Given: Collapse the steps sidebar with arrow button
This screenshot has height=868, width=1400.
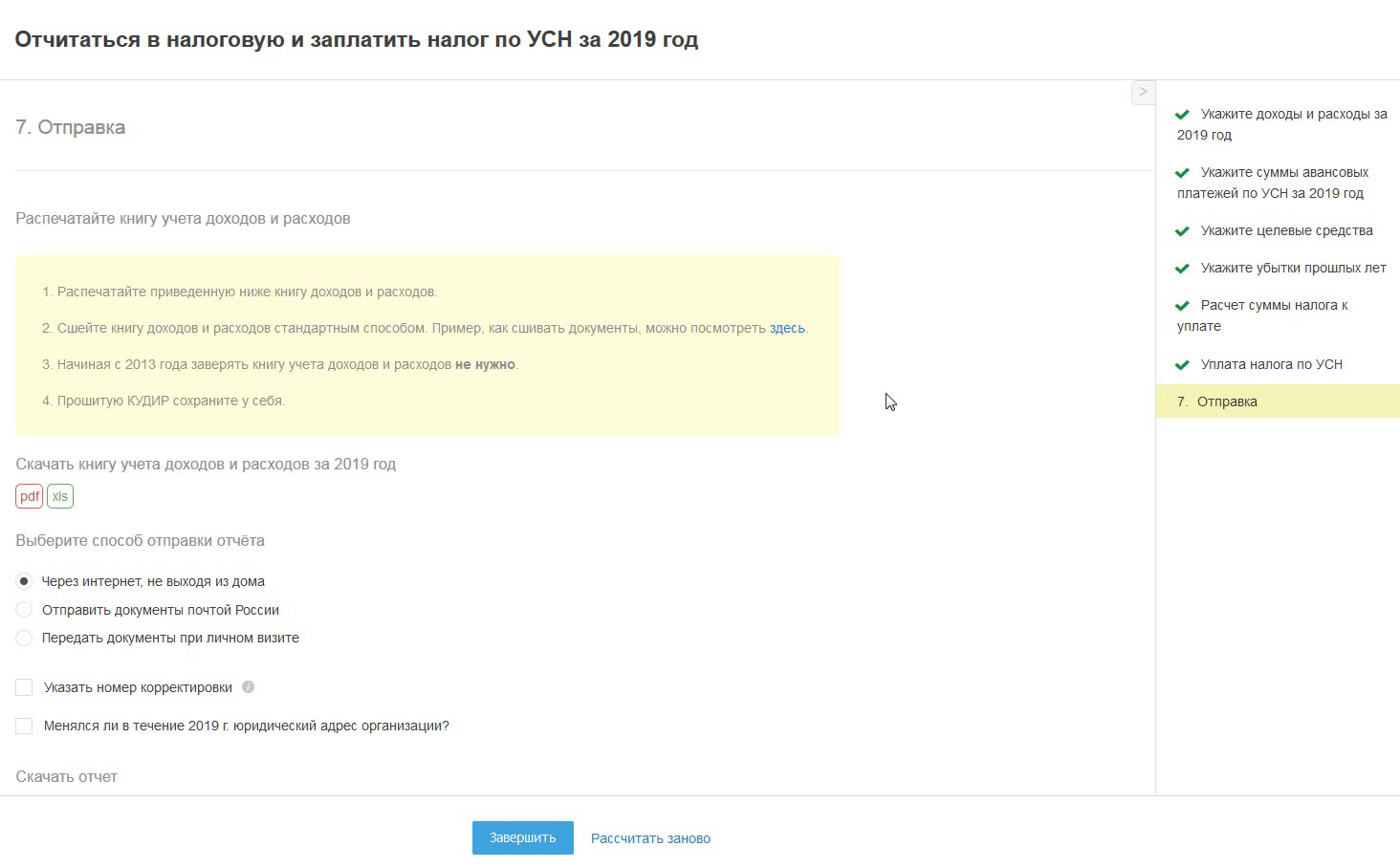Looking at the screenshot, I should pos(1143,92).
